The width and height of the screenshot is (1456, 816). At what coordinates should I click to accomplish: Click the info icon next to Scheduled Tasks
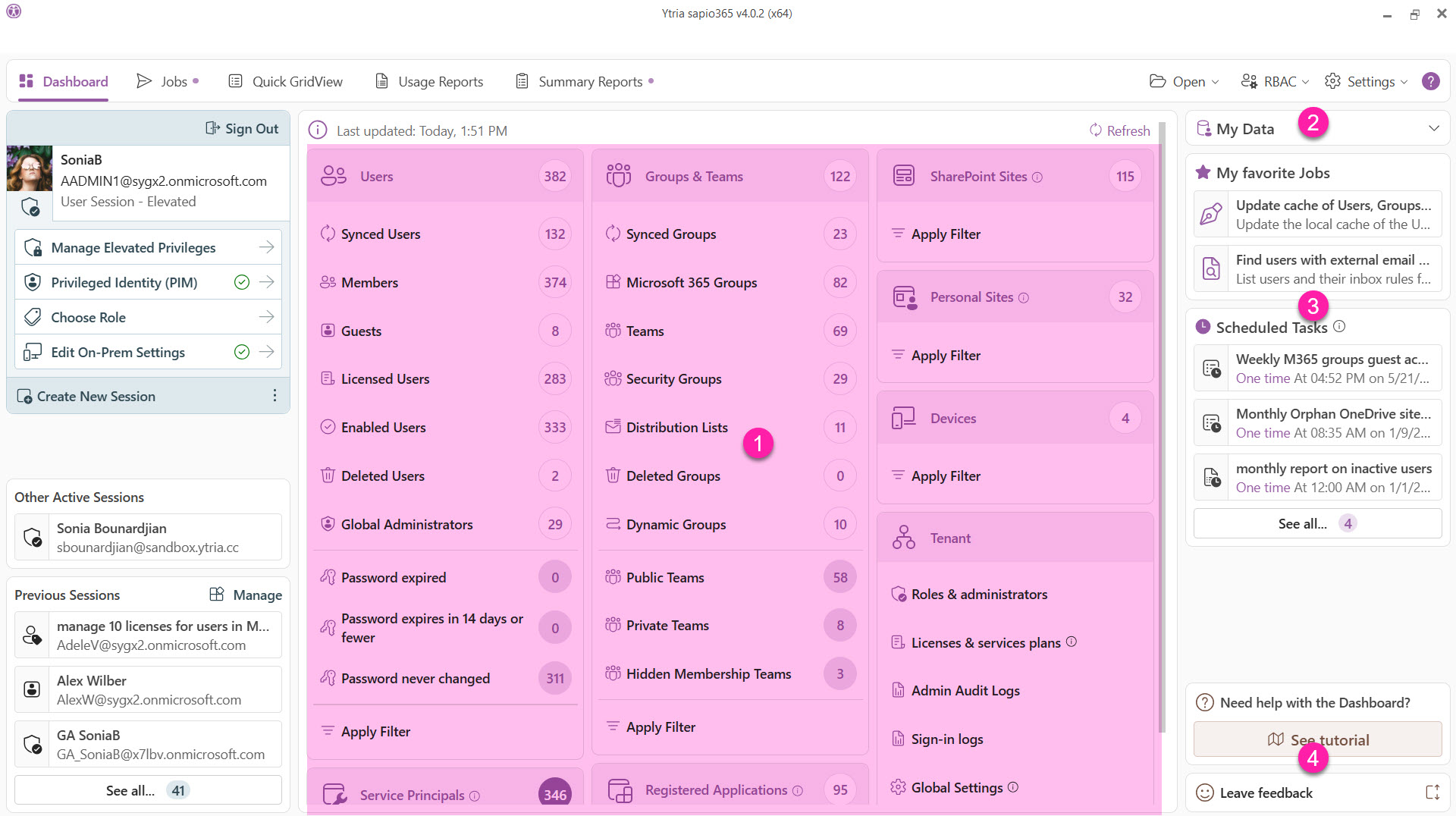click(x=1339, y=326)
